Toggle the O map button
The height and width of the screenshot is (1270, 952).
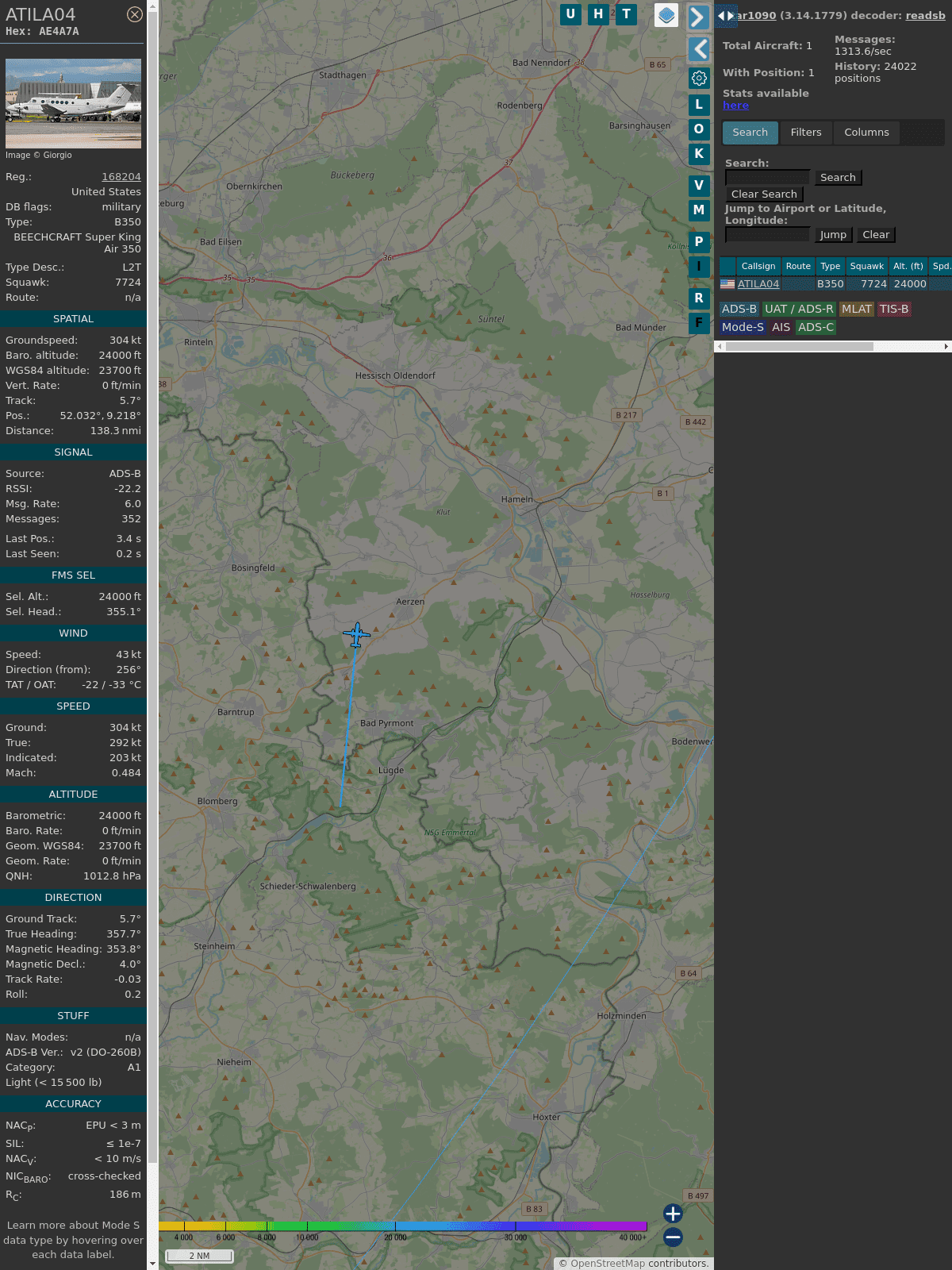[x=699, y=129]
